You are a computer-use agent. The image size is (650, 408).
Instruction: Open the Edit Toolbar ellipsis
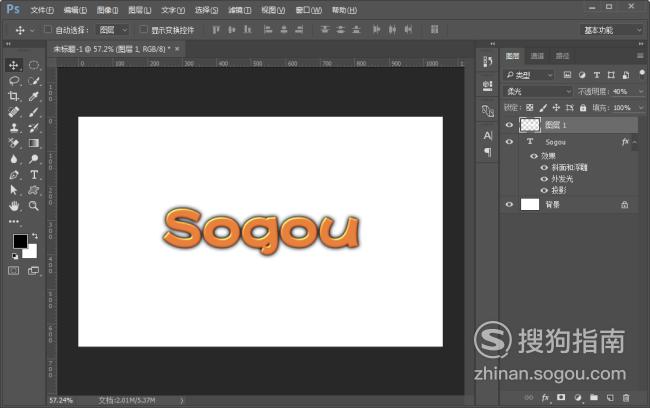[14, 221]
